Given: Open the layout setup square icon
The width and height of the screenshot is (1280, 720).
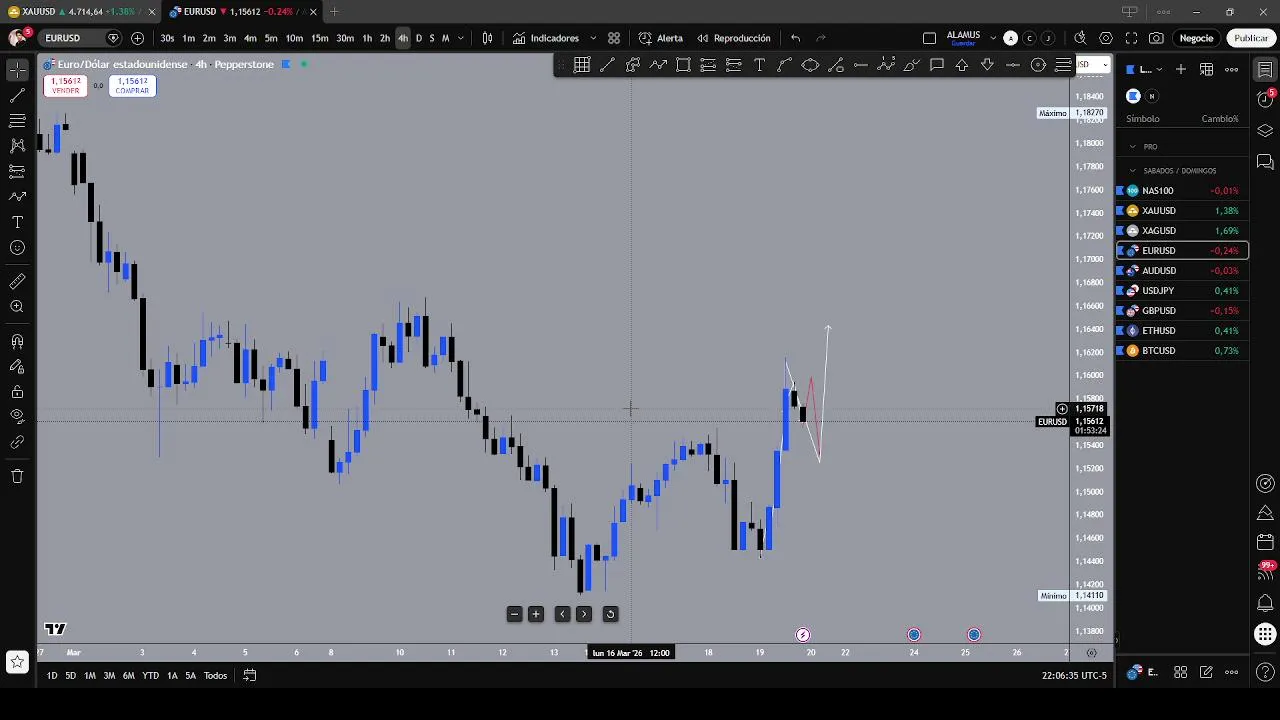Looking at the screenshot, I should pyautogui.click(x=929, y=38).
